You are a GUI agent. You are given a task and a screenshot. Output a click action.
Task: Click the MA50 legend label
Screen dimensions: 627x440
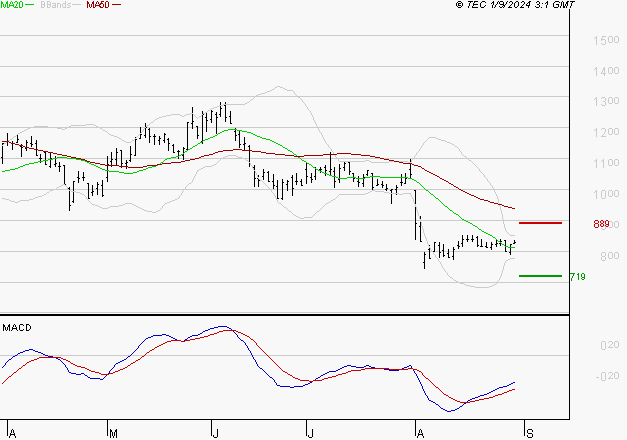98,5
